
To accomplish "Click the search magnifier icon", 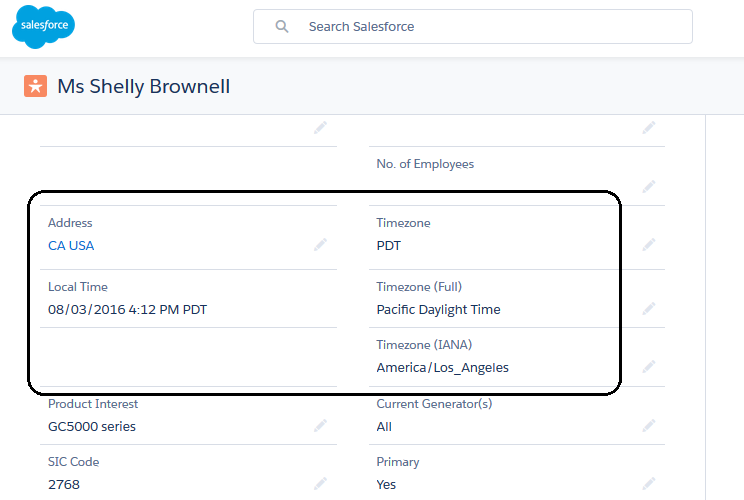I will click(282, 27).
